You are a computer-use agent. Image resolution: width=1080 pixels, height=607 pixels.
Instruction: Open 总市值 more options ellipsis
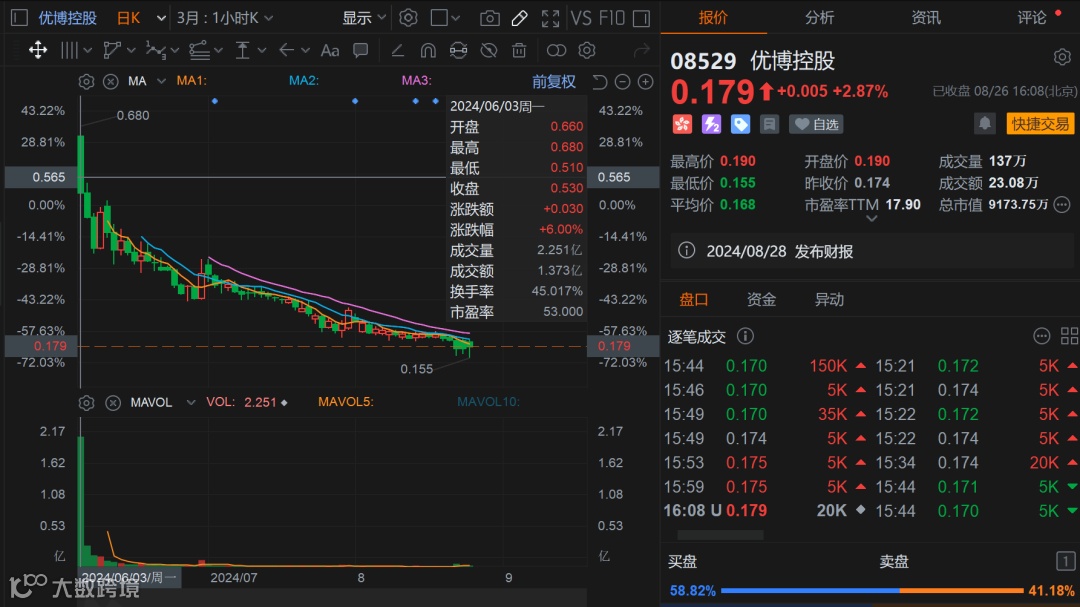tap(1062, 204)
